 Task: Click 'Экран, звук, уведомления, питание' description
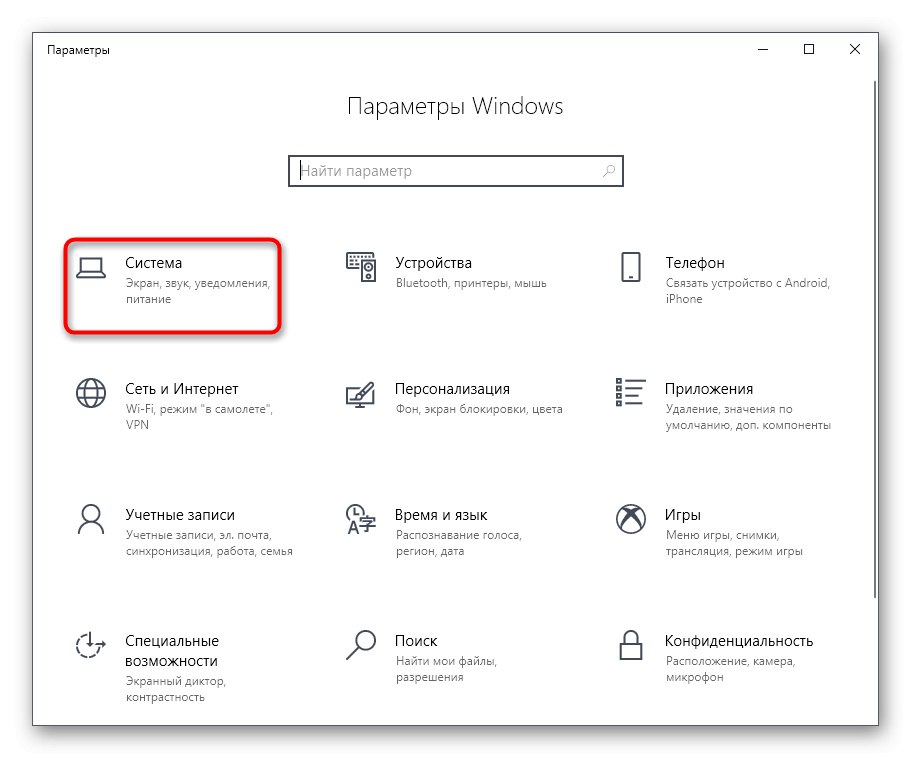pos(198,291)
